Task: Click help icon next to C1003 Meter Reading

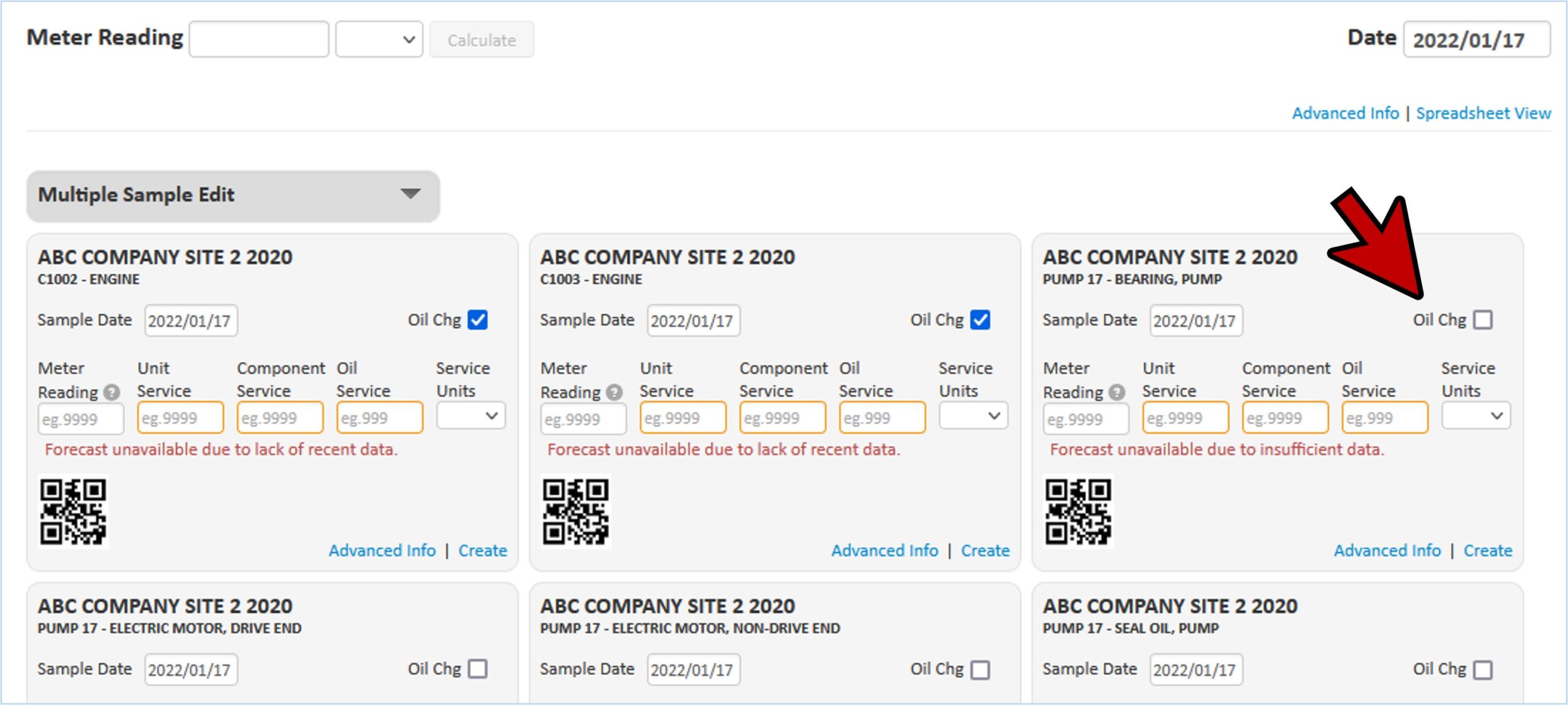Action: 614,392
